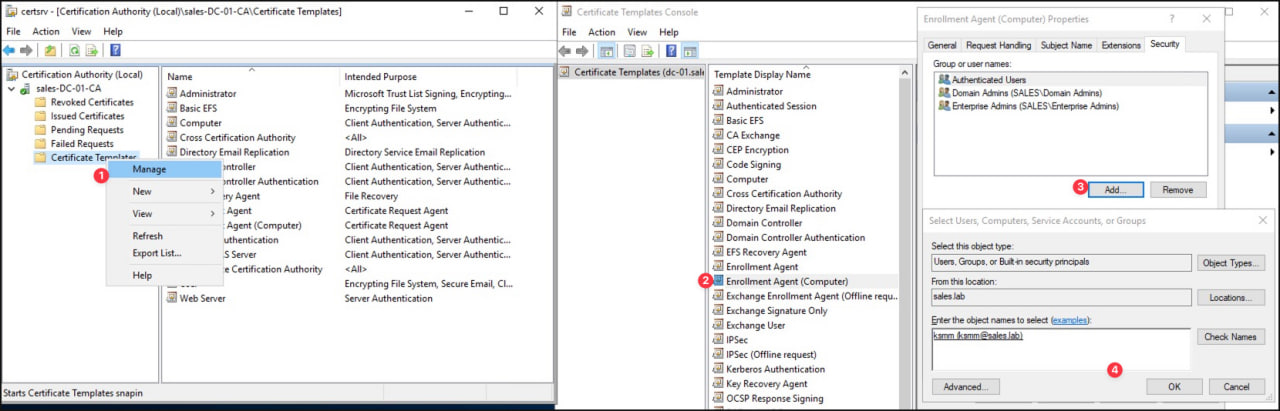Click the CA Exchange template icon
Screen dimensions: 1280x411
point(718,135)
